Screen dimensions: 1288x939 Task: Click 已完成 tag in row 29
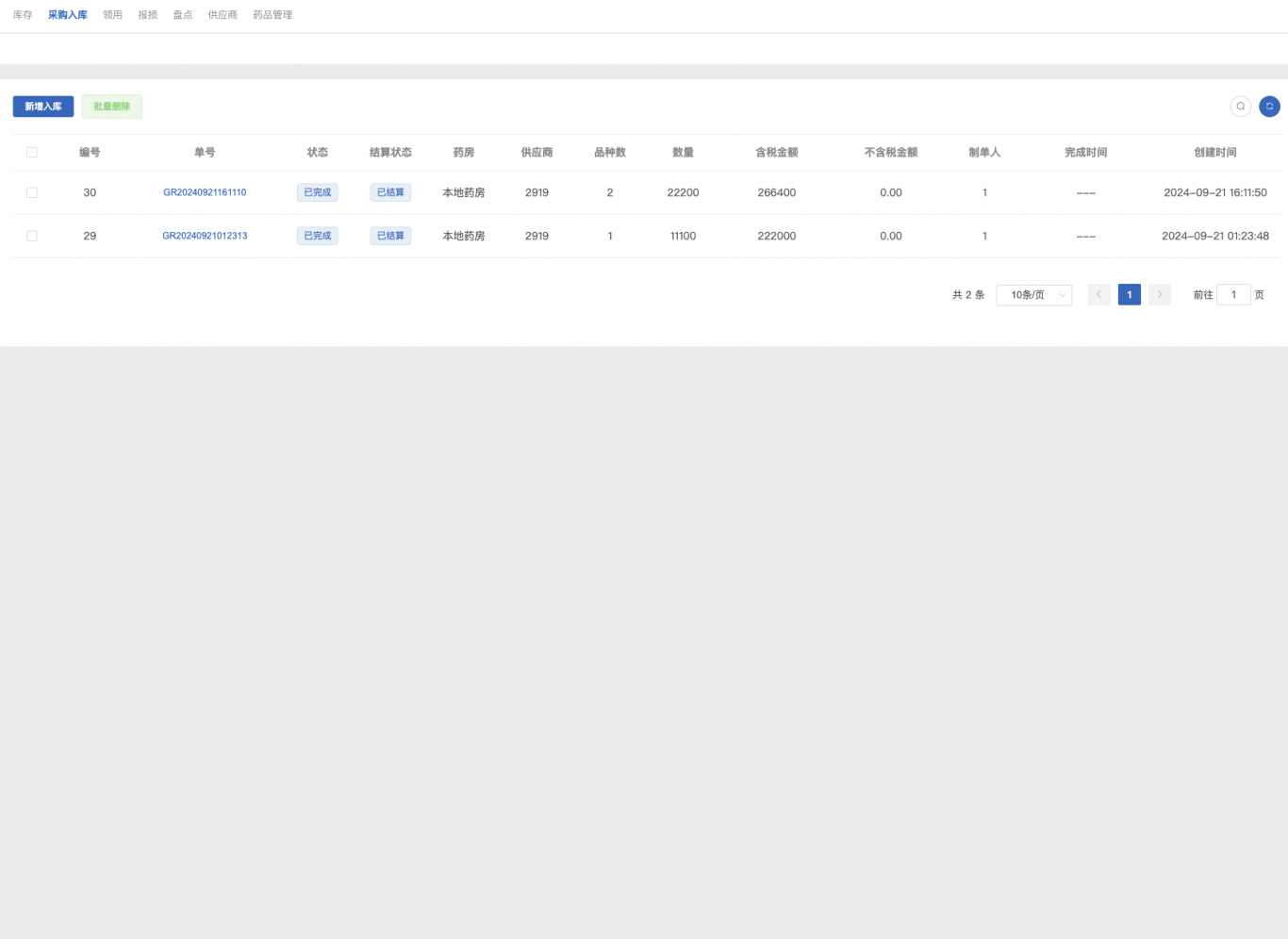pos(318,236)
